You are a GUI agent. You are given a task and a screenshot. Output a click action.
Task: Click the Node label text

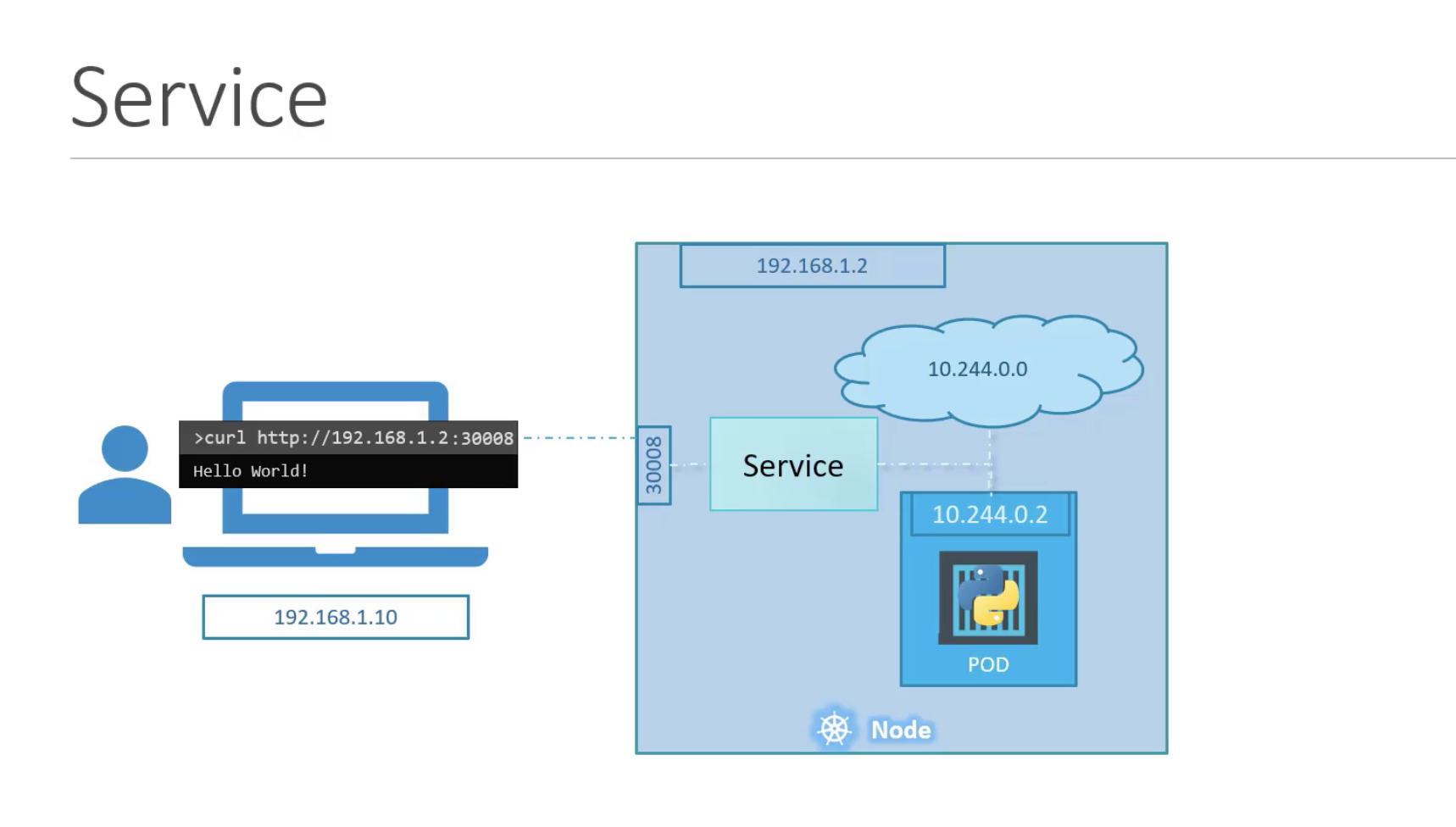pyautogui.click(x=901, y=730)
